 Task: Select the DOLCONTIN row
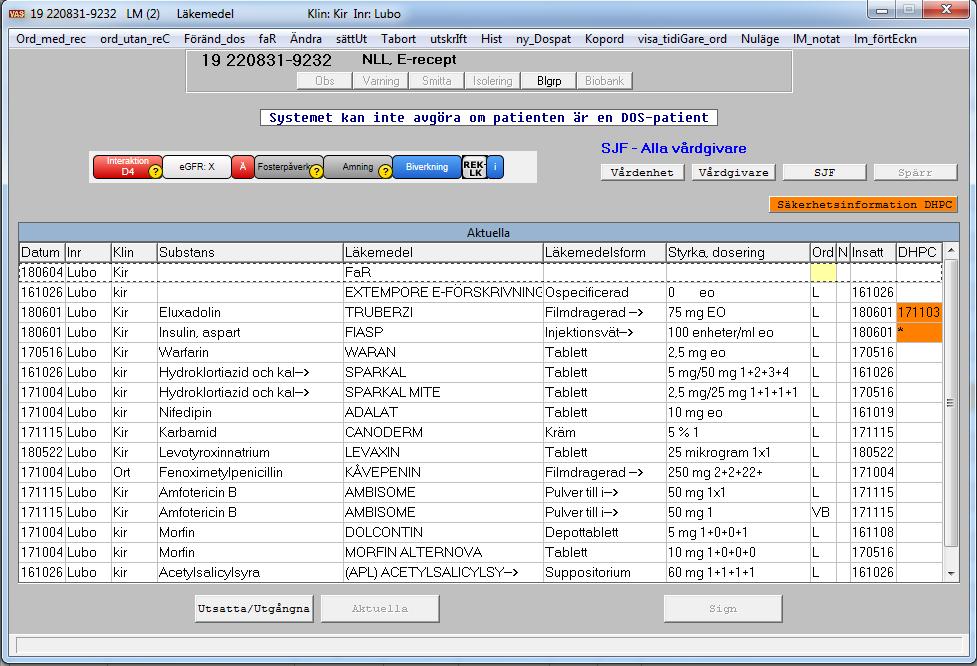click(x=480, y=532)
